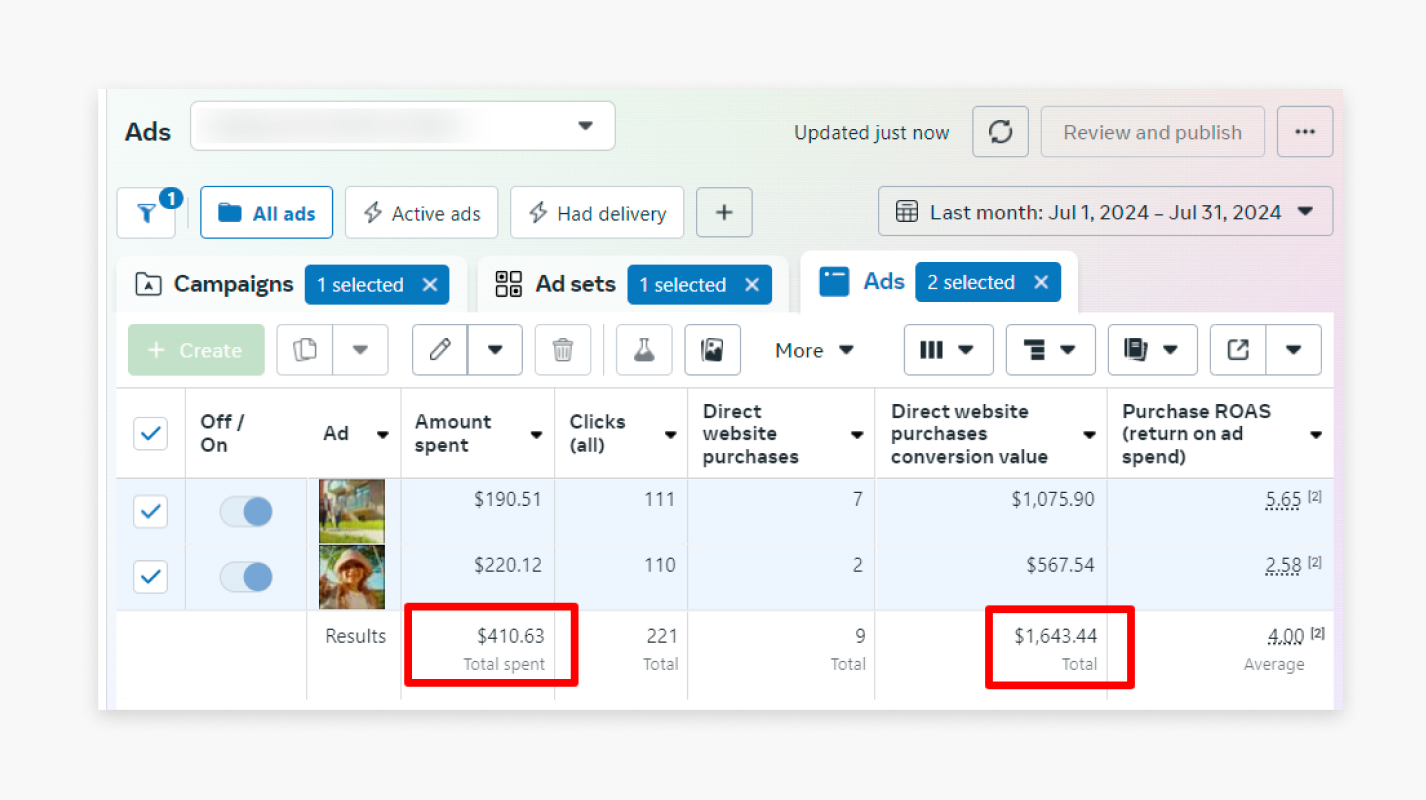Click the plus icon to add a view
This screenshot has width=1426, height=800.
click(x=724, y=213)
